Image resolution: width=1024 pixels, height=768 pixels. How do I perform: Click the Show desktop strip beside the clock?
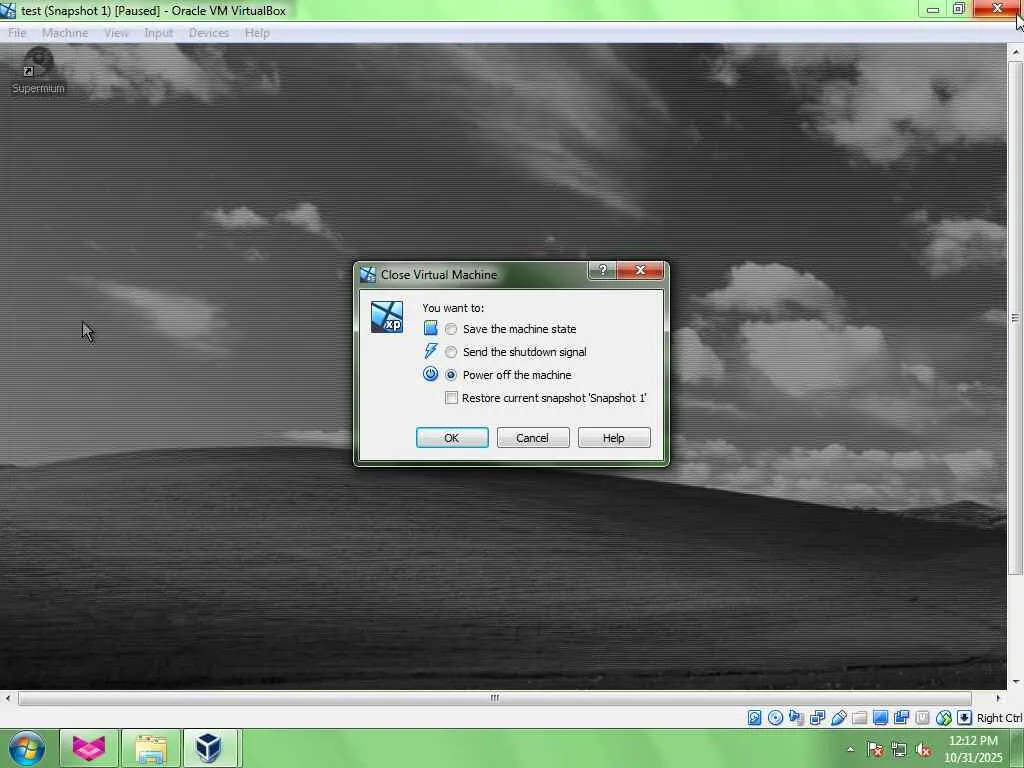tap(1017, 748)
